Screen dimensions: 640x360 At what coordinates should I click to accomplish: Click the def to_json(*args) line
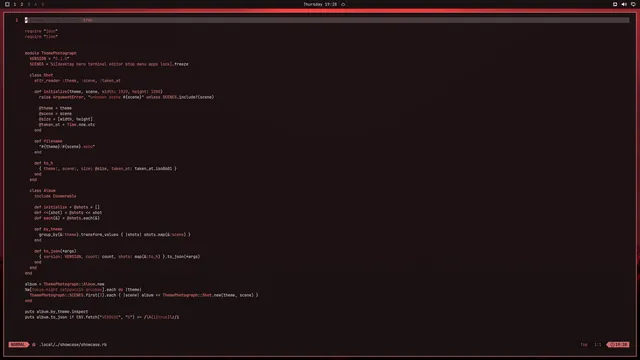(55, 251)
